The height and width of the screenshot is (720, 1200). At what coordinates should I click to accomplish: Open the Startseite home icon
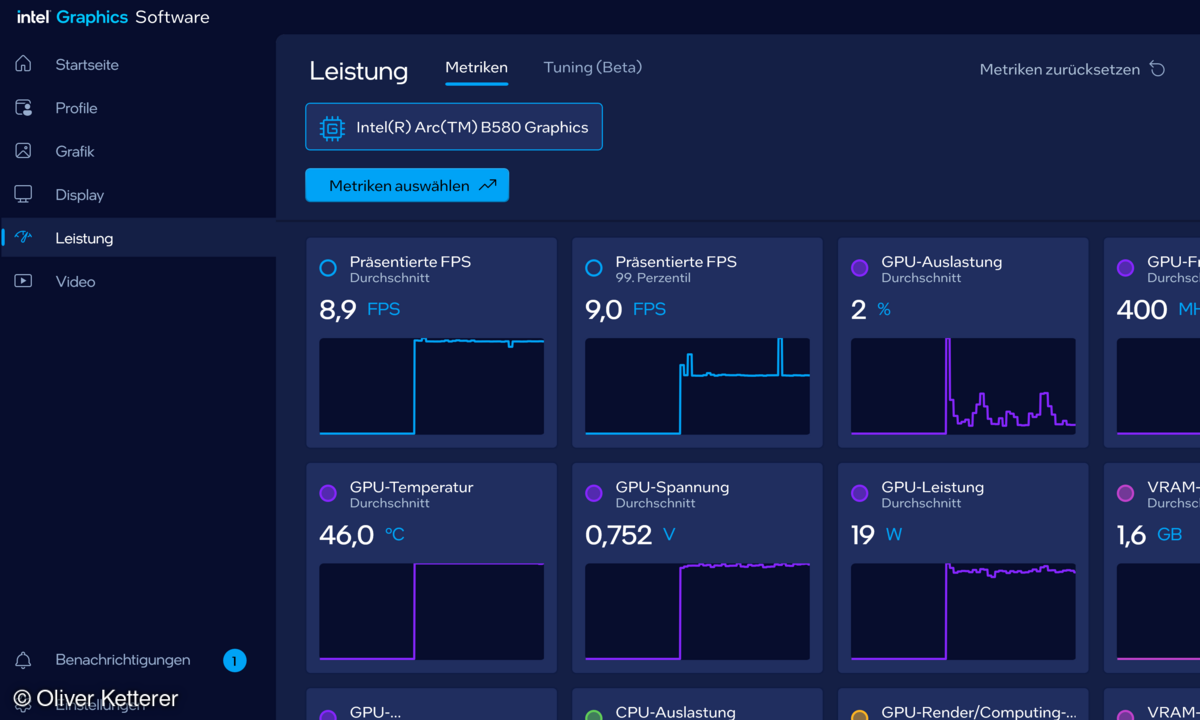[x=23, y=64]
